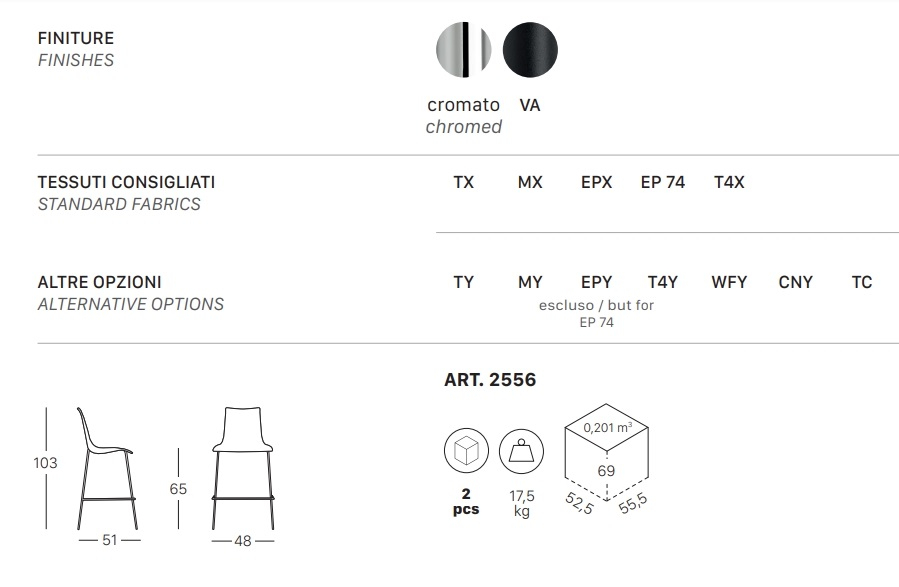Select the black VA finish swatch
The width and height of the screenshot is (899, 587).
(530, 48)
